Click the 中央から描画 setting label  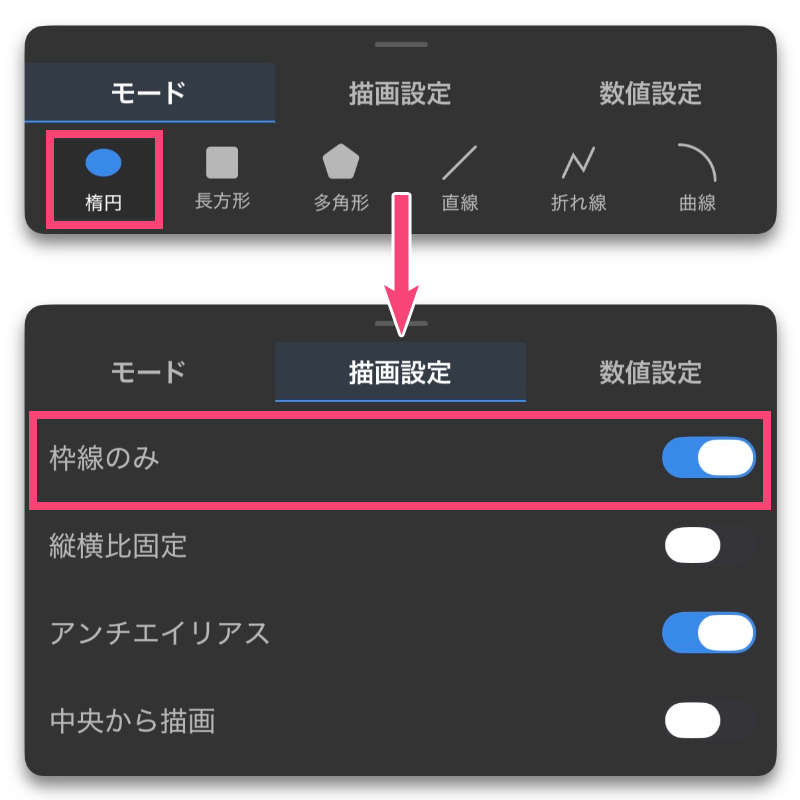pyautogui.click(x=132, y=721)
